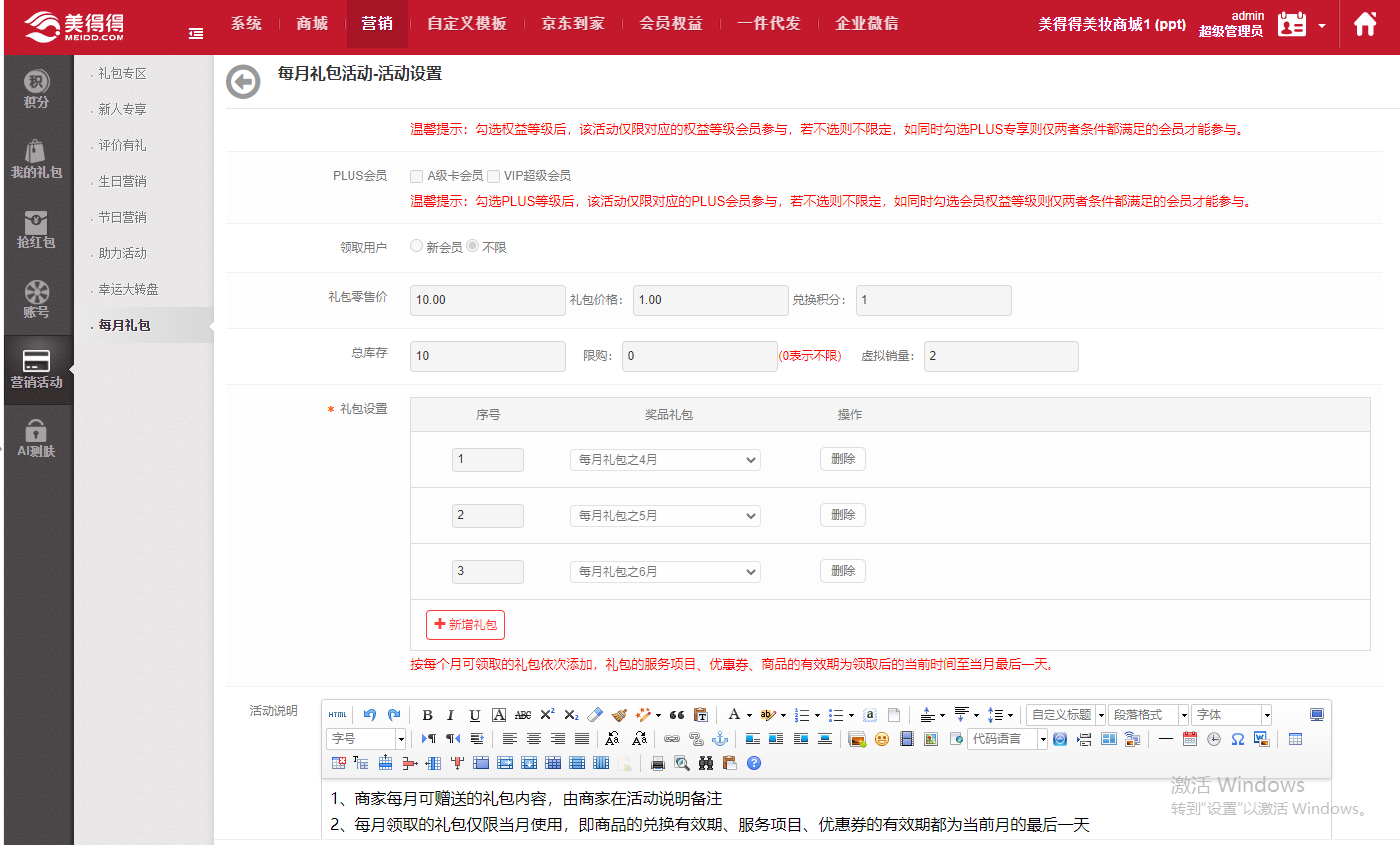Click the undo icon in the editor

click(x=370, y=715)
